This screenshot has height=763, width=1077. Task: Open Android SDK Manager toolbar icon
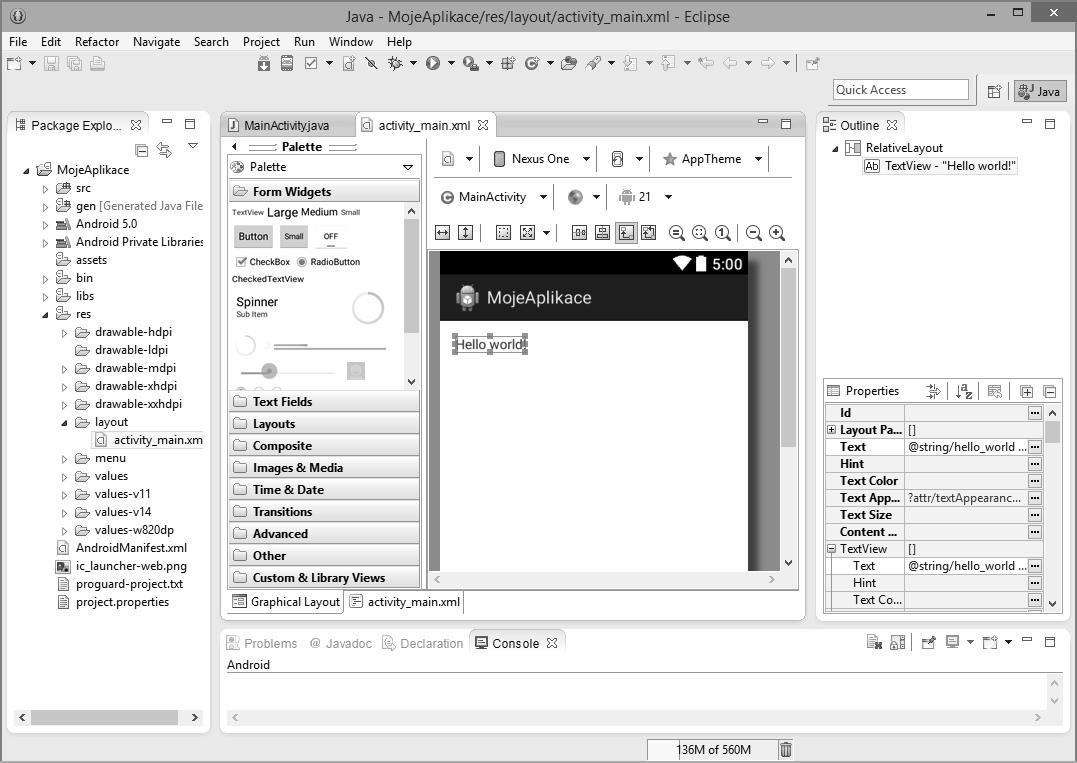[x=264, y=64]
